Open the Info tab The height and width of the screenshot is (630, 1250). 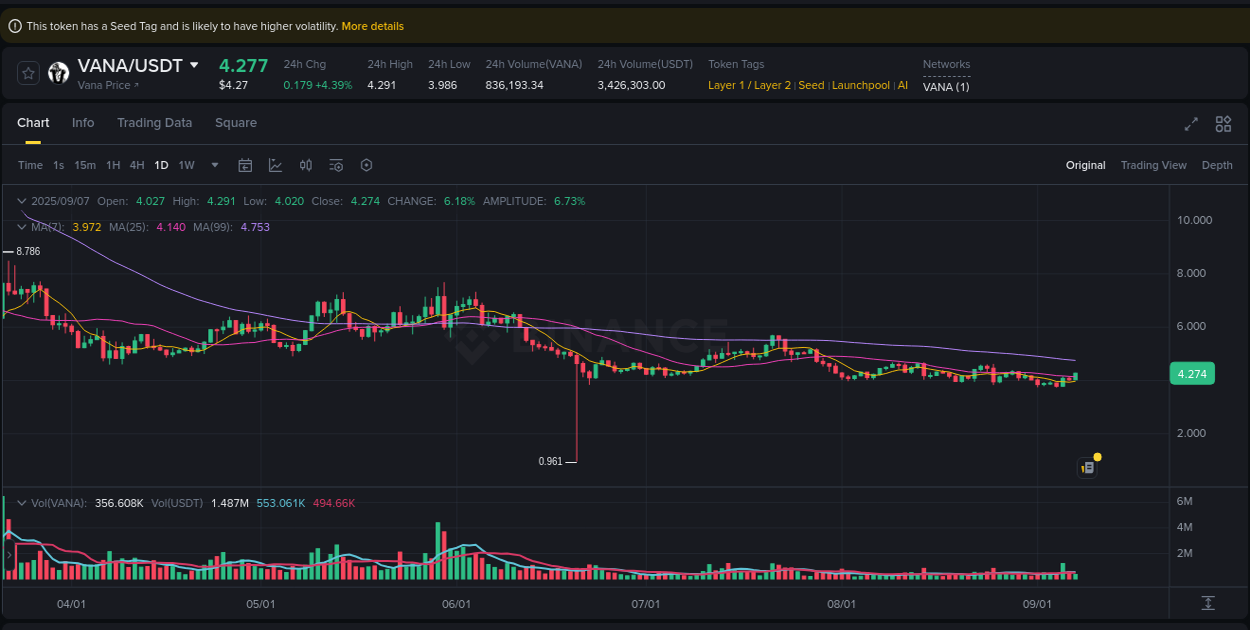pyautogui.click(x=83, y=122)
